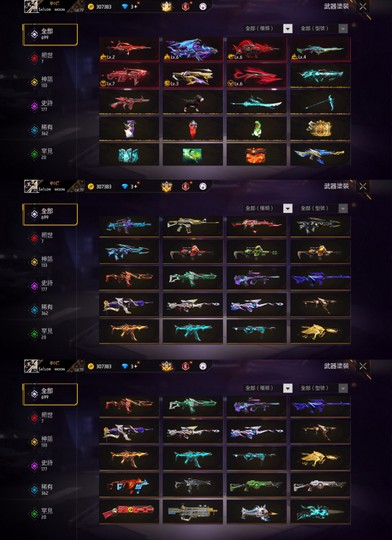392x540 pixels.
Task: Select the cyan scythe melee weapon
Action: 320,102
